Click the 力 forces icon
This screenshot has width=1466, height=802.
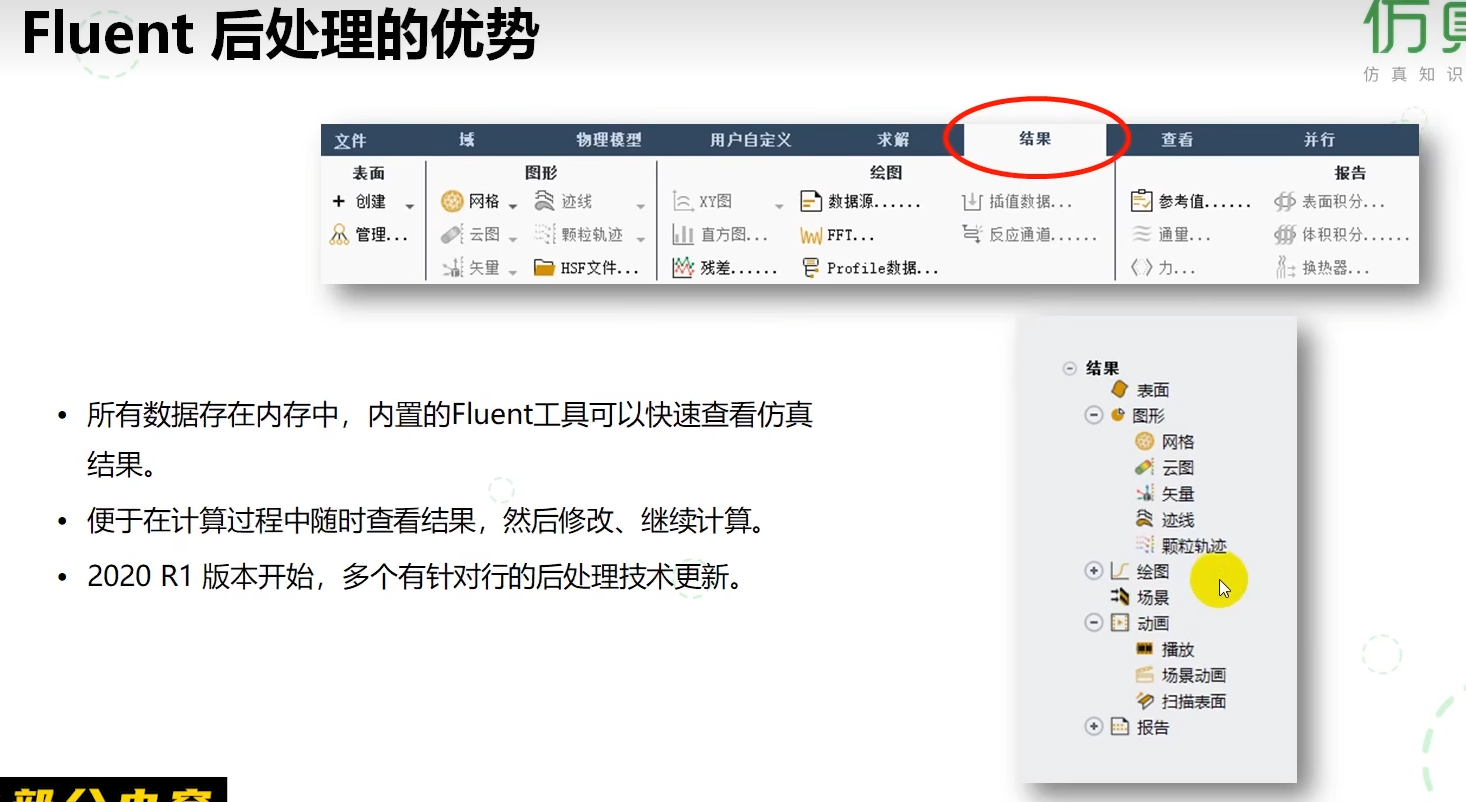pyautogui.click(x=1141, y=268)
